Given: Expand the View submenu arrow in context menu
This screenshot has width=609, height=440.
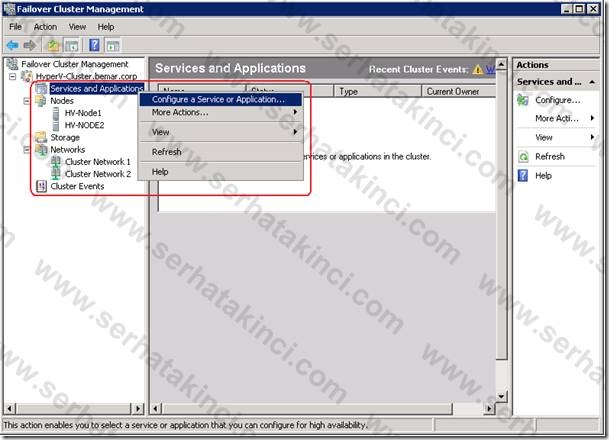Looking at the screenshot, I should coord(296,132).
